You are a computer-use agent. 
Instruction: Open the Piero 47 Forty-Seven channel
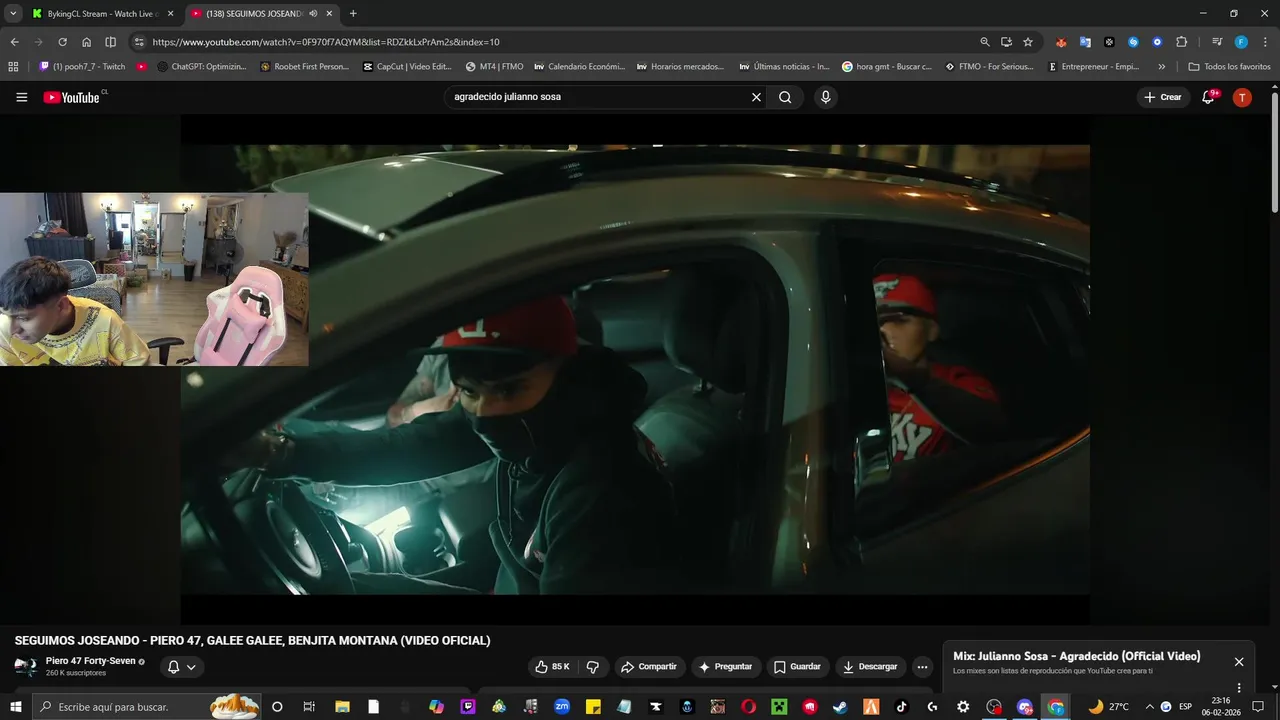pos(90,661)
